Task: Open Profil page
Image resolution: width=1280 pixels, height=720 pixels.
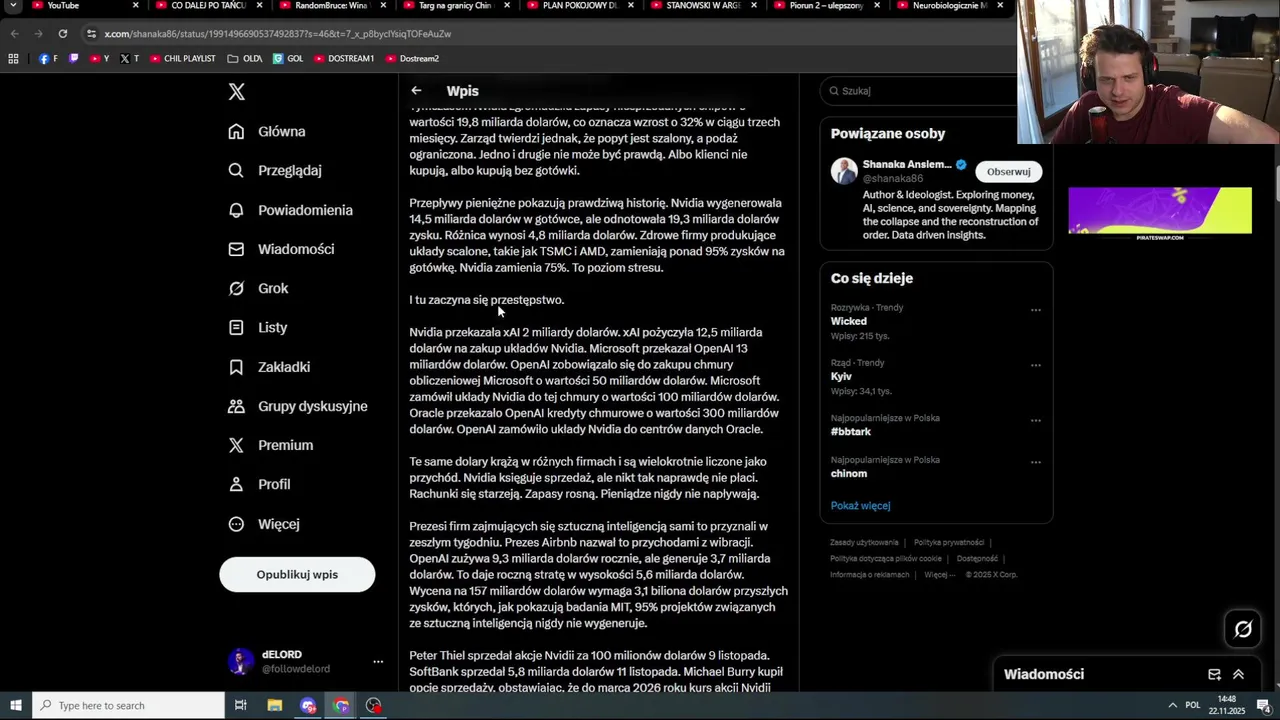Action: 259,484
